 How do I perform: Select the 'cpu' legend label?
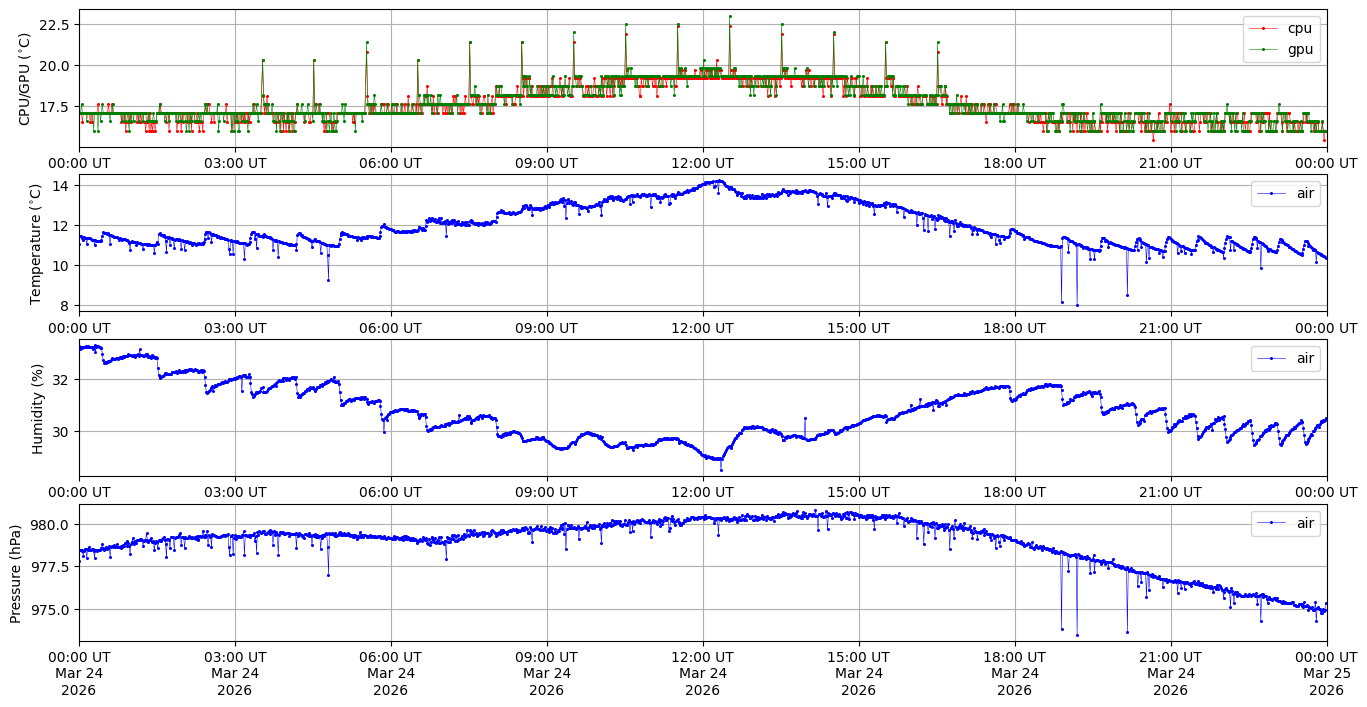pyautogui.click(x=1299, y=28)
